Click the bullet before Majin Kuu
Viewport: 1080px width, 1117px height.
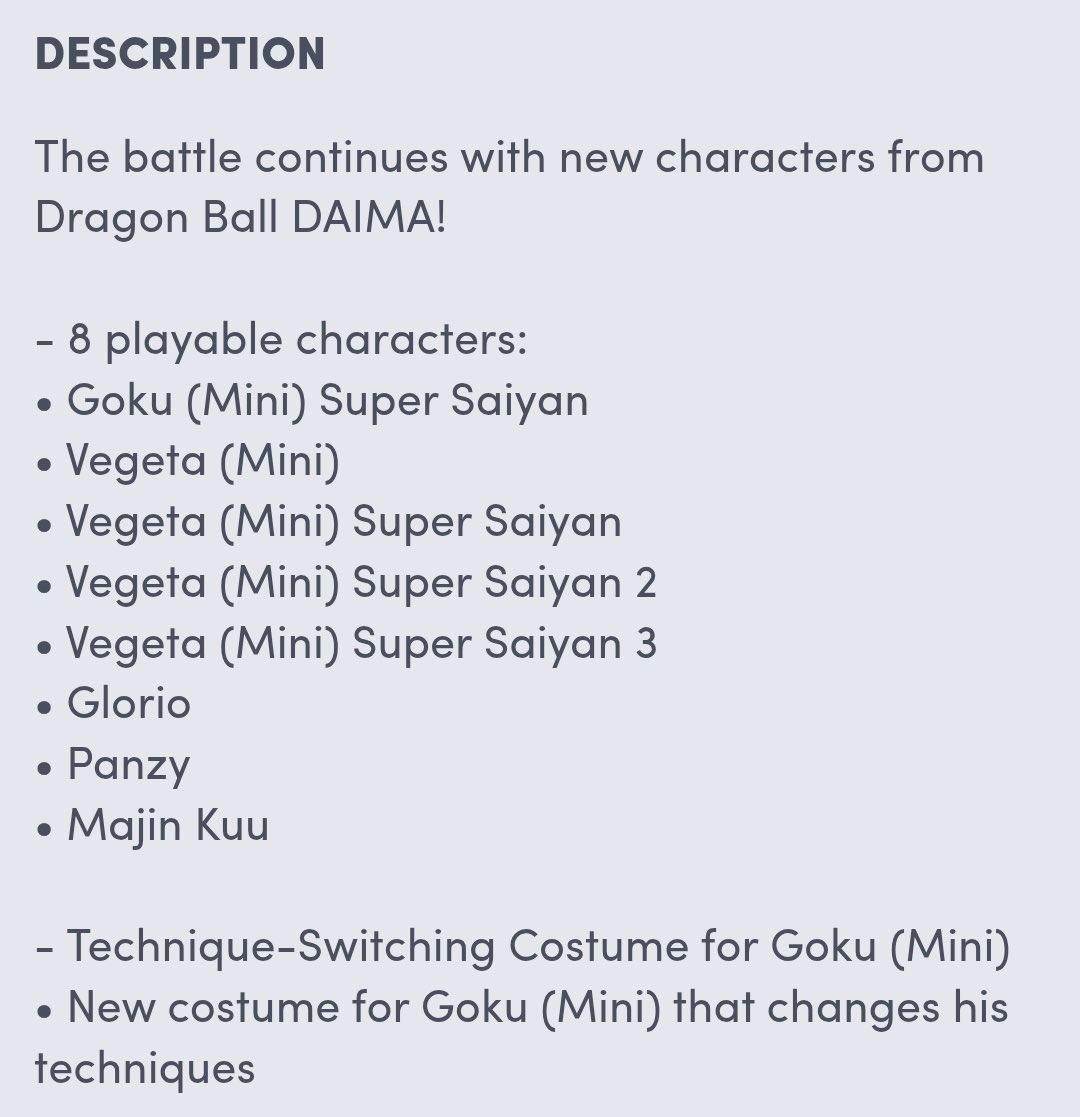pos(45,829)
